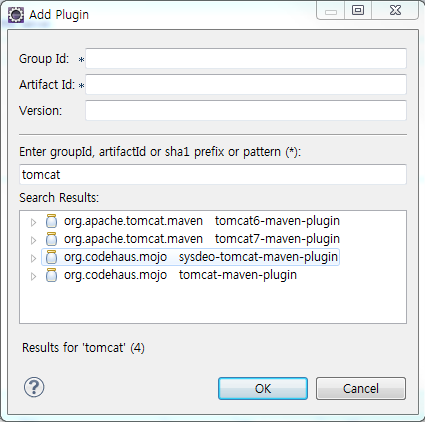
Task: Click the search pattern field containing tomcat
Action: tap(213, 174)
